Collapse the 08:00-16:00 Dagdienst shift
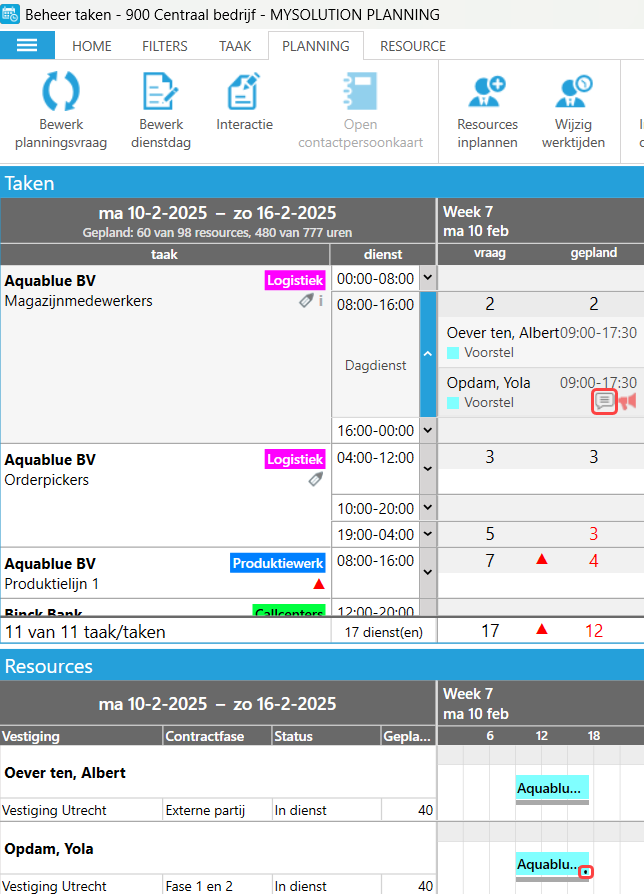 click(x=428, y=353)
